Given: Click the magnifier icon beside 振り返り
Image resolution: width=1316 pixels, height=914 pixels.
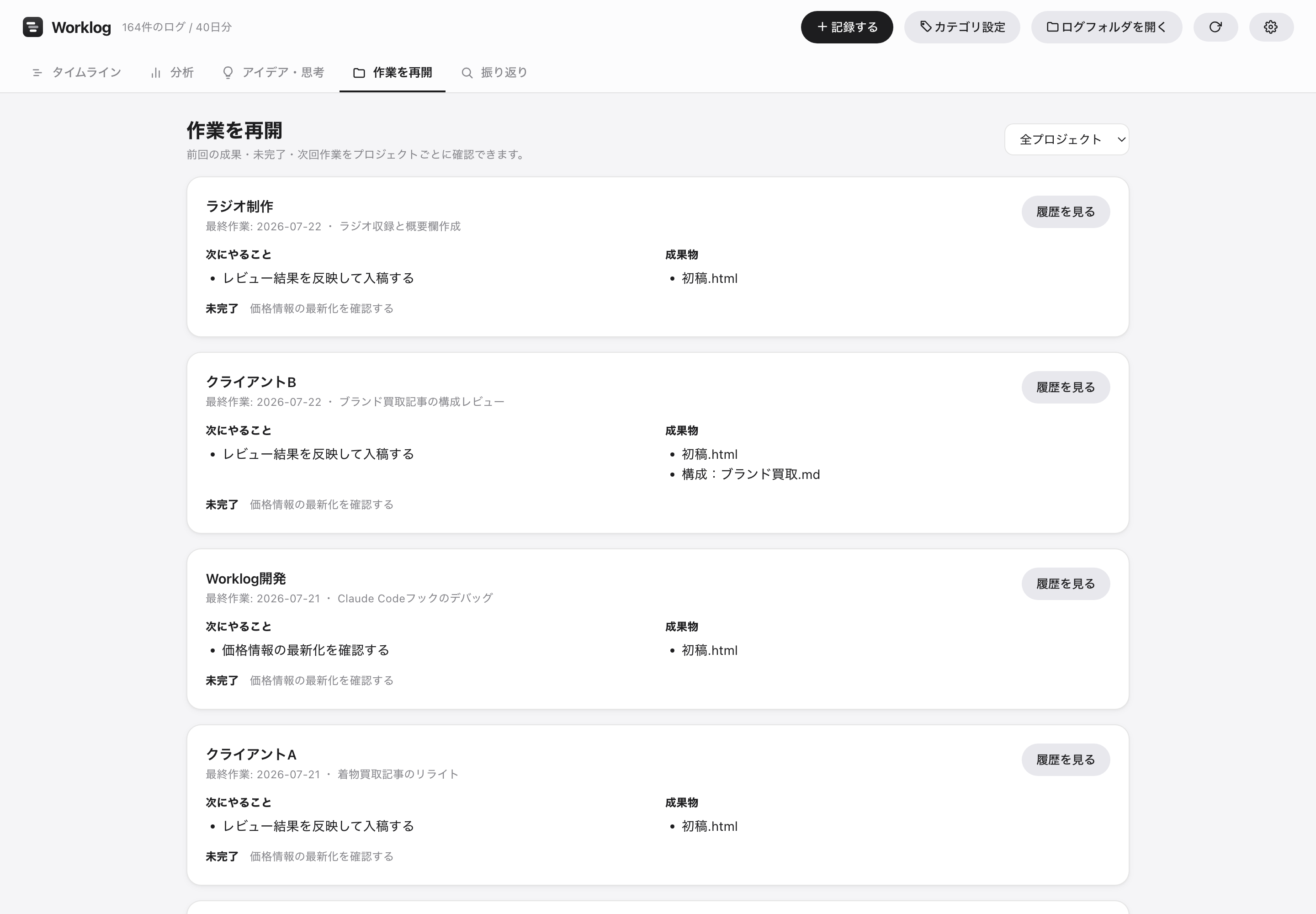Looking at the screenshot, I should (x=467, y=73).
